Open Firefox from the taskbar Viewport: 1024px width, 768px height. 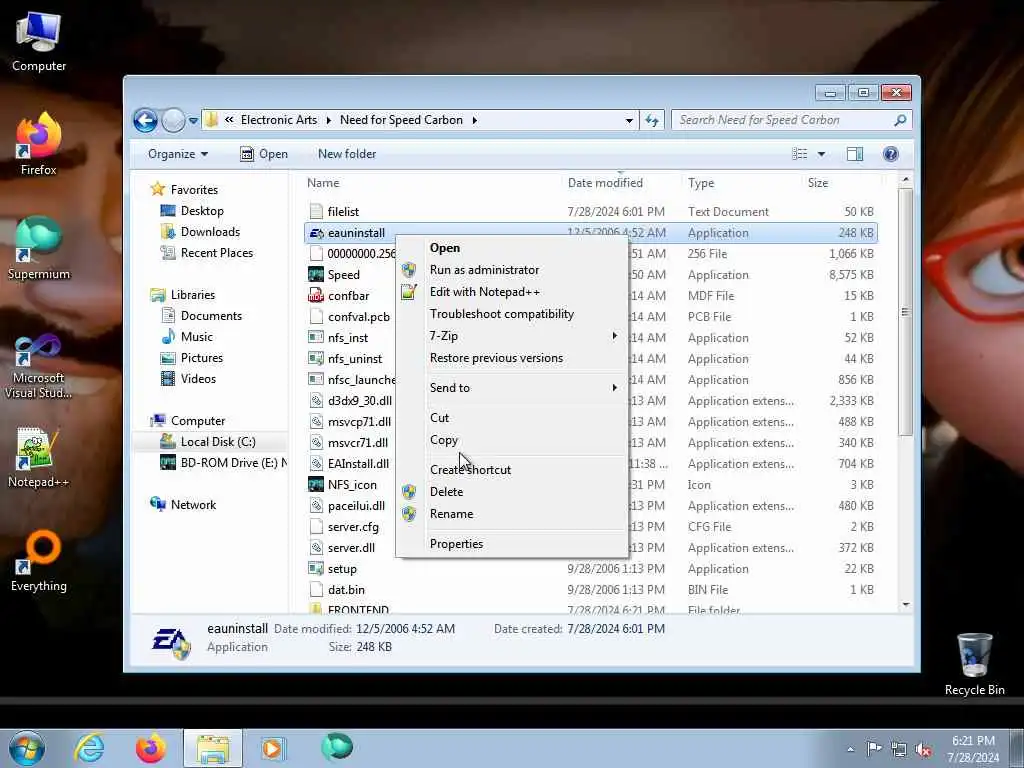[151, 748]
